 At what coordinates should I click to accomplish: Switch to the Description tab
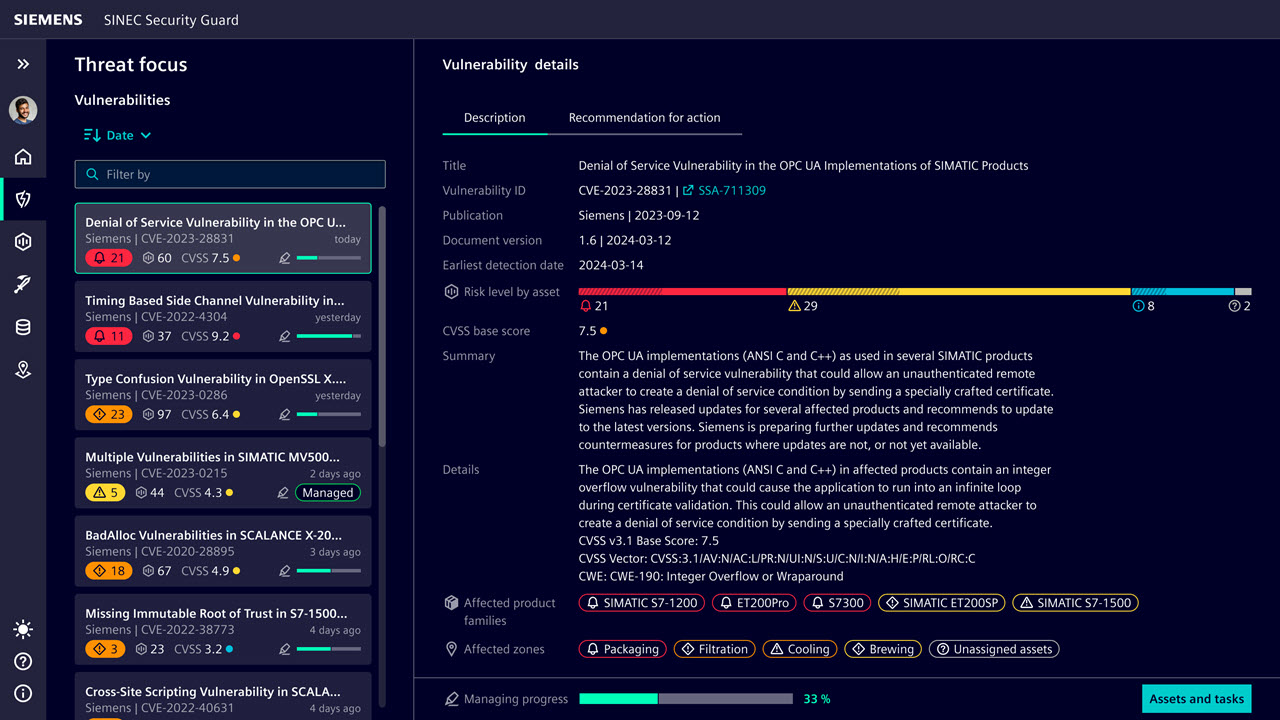(x=494, y=117)
